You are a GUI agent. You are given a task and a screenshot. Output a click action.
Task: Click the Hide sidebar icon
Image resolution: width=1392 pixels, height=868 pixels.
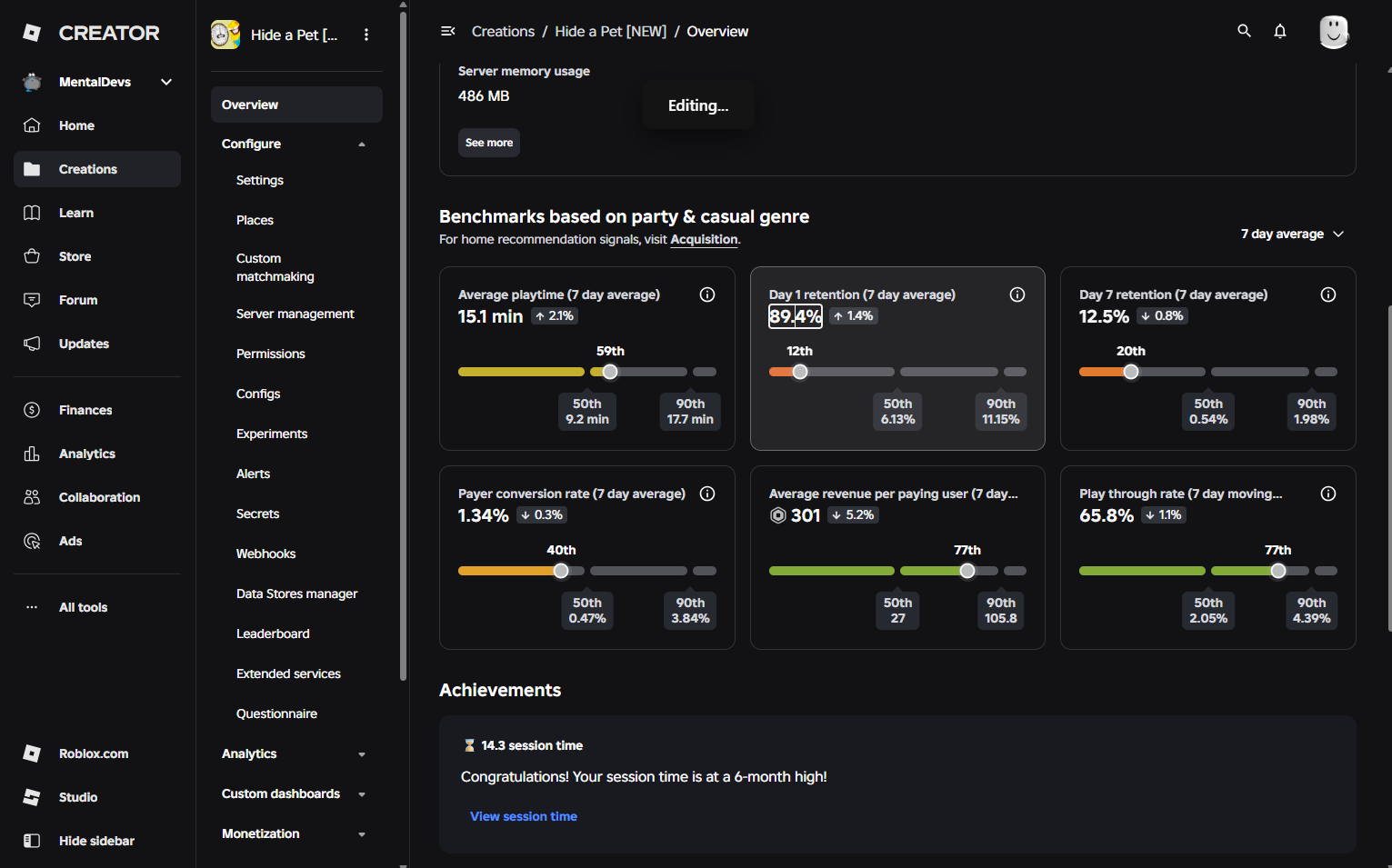coord(32,841)
